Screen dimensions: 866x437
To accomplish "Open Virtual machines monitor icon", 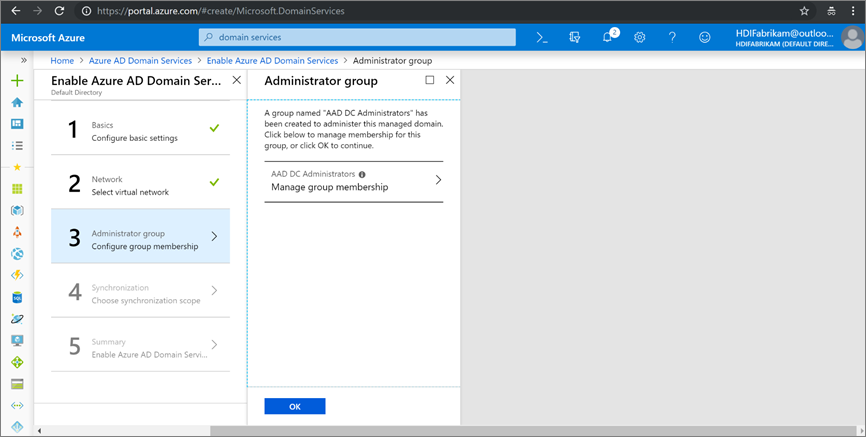I will [17, 340].
